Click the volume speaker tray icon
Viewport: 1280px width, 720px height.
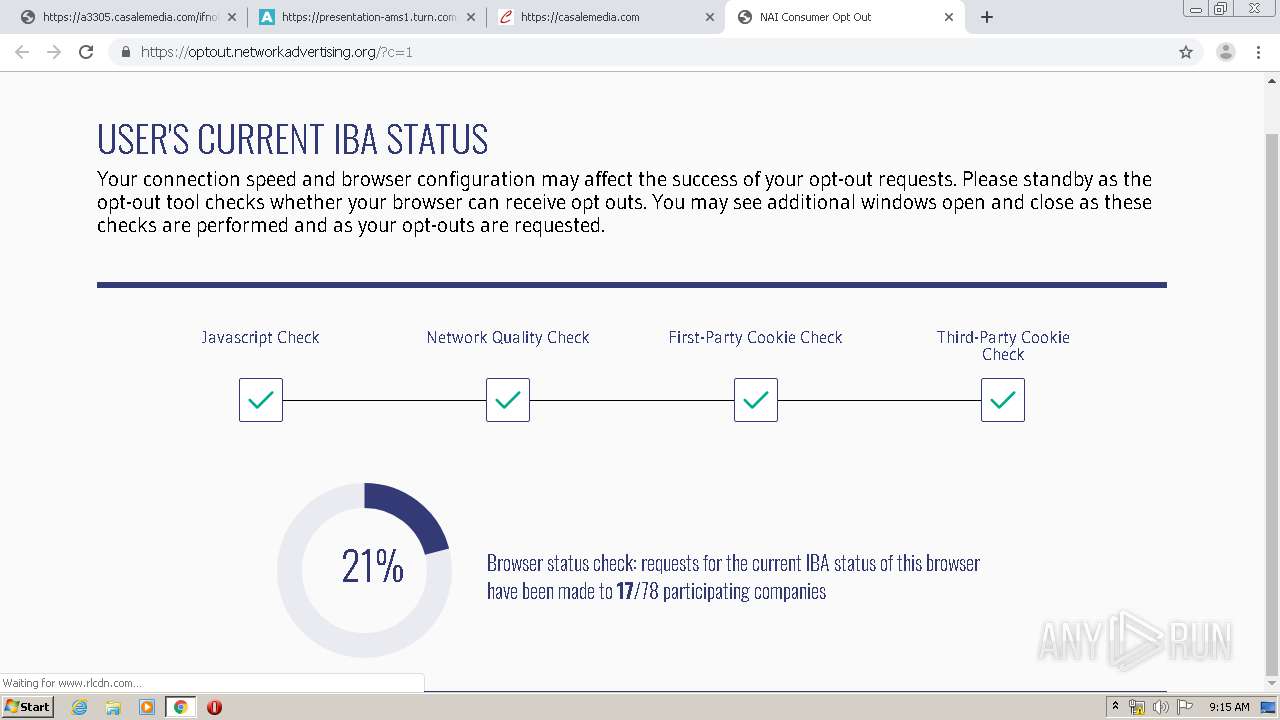(1160, 707)
